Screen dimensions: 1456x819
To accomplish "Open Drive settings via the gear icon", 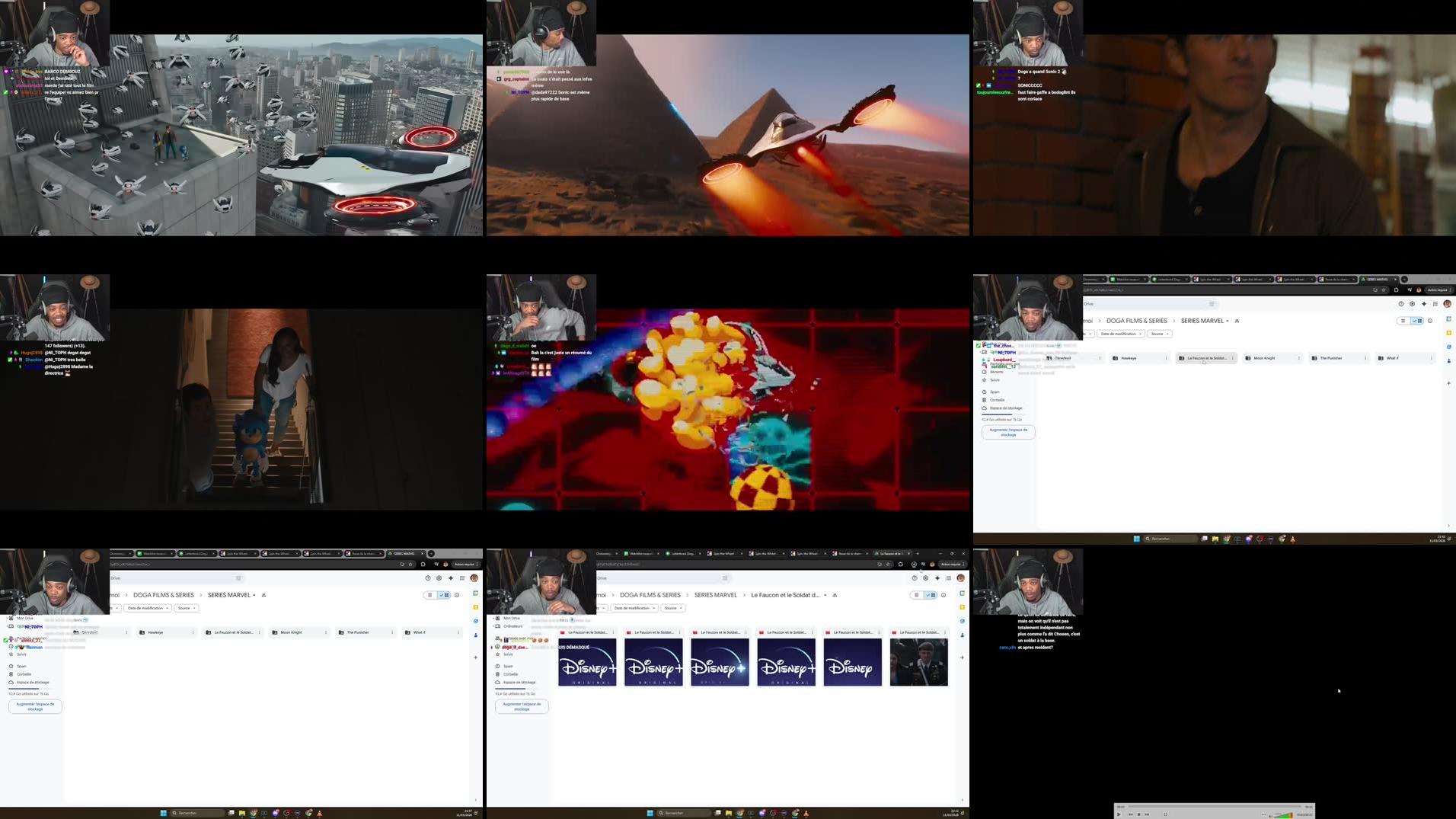I will pos(1413,304).
